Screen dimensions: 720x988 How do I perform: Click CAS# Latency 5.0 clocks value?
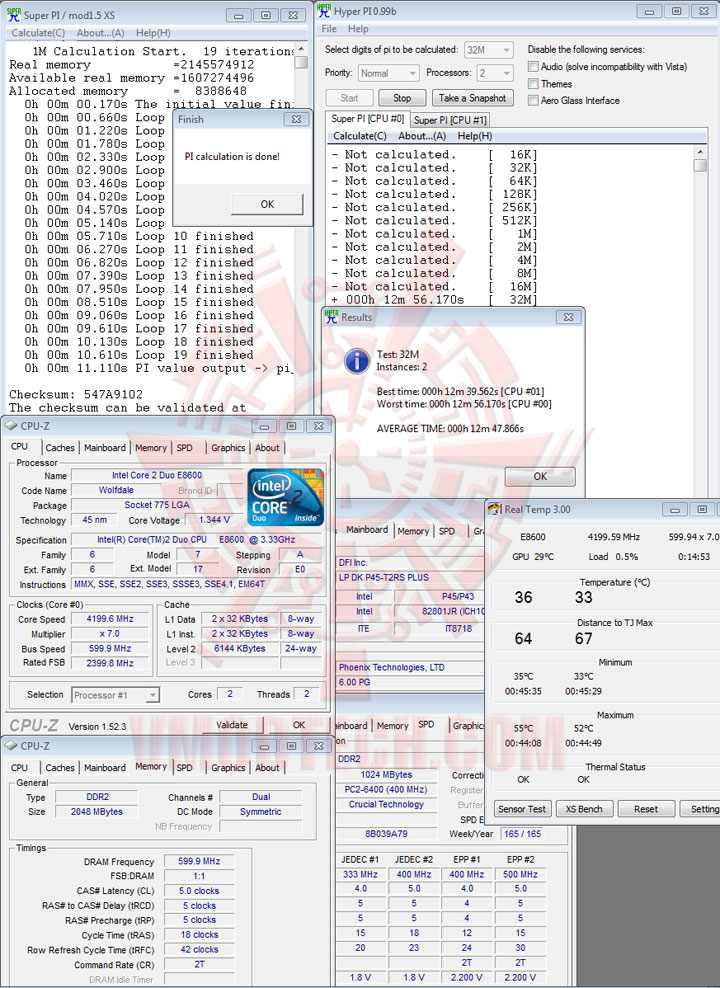coord(199,891)
